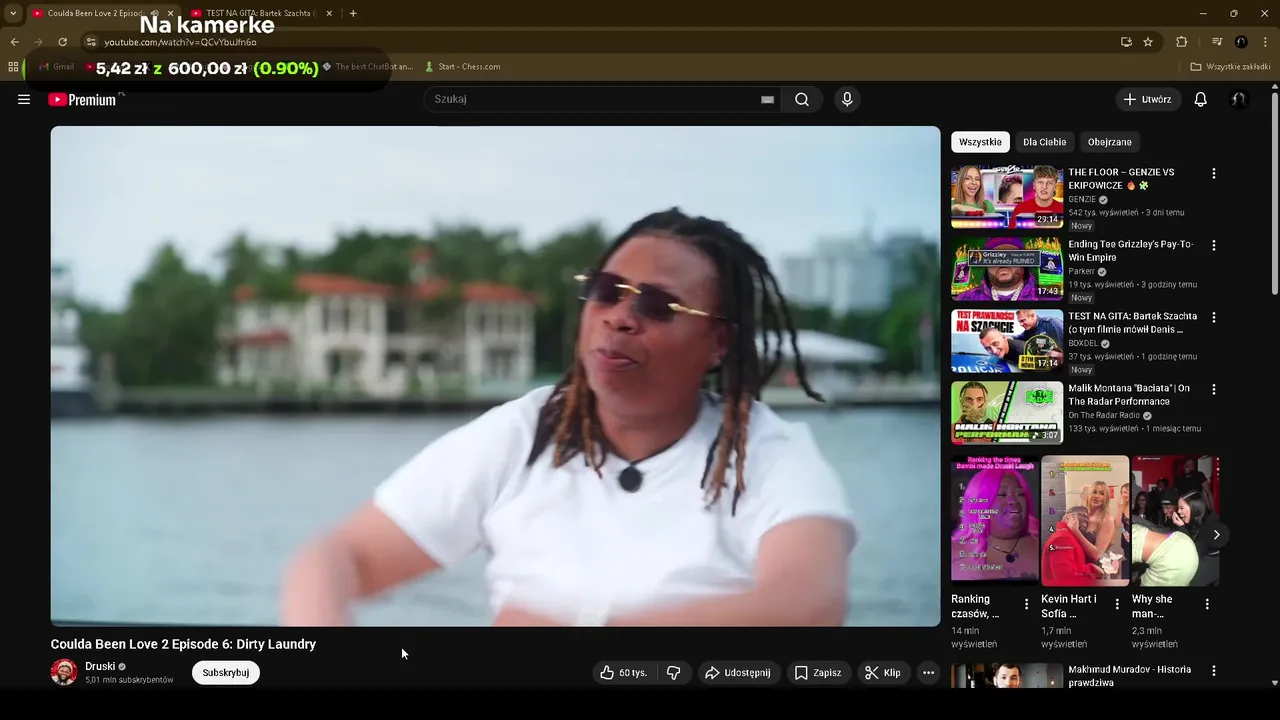Viewport: 1280px width, 720px height.
Task: Click the video player area
Action: pyautogui.click(x=496, y=376)
